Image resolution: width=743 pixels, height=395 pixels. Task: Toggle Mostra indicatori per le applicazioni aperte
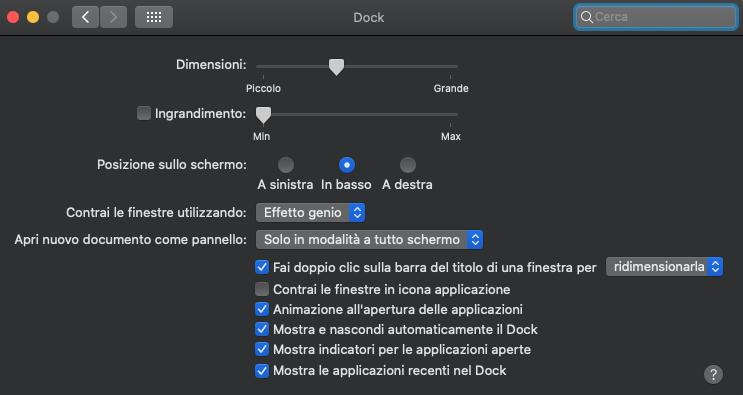coord(262,350)
